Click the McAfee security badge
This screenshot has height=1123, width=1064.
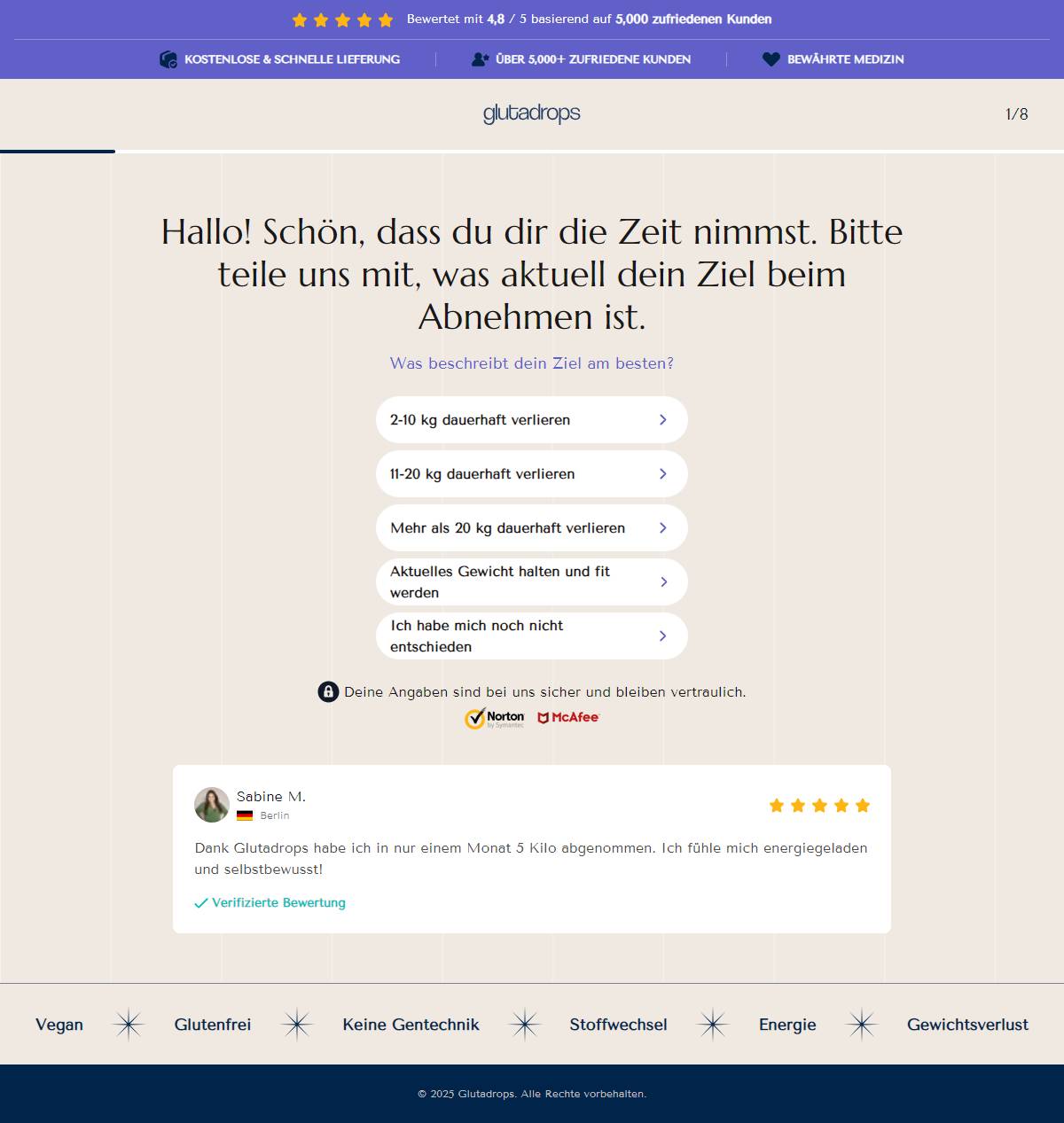pyautogui.click(x=569, y=718)
